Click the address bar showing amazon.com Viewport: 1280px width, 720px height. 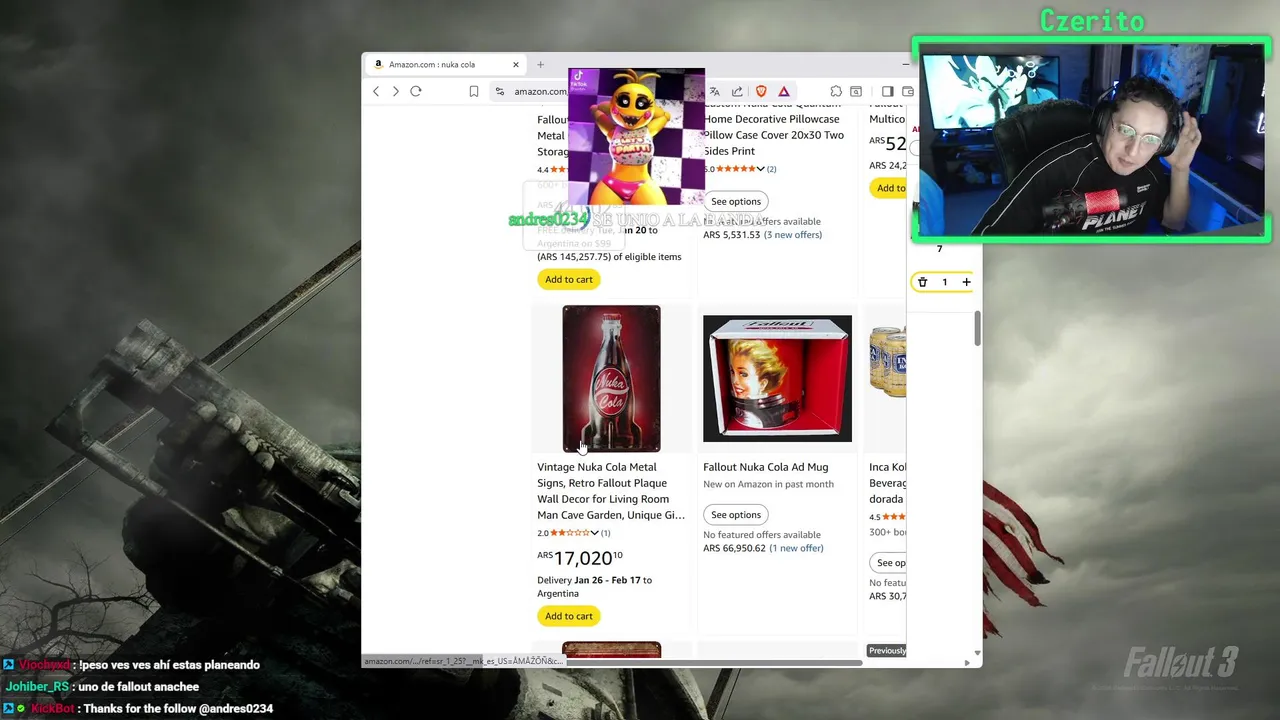click(540, 91)
